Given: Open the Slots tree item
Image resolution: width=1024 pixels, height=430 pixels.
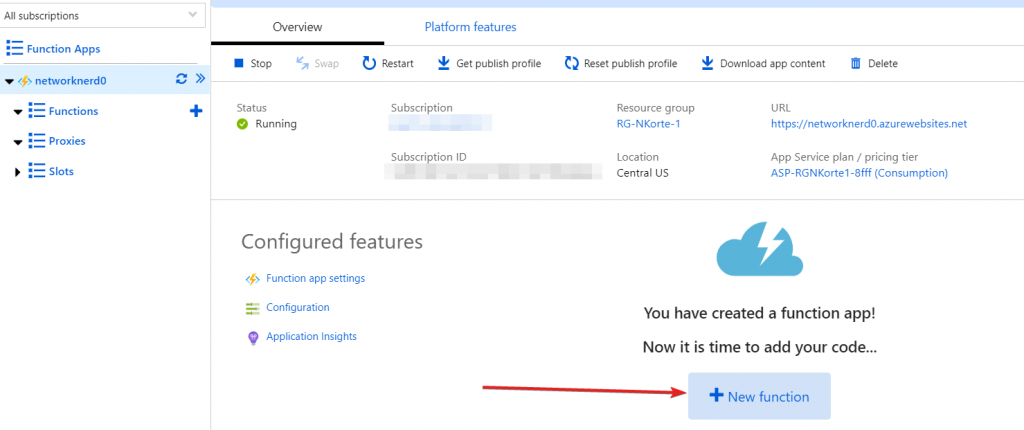Looking at the screenshot, I should pyautogui.click(x=61, y=171).
